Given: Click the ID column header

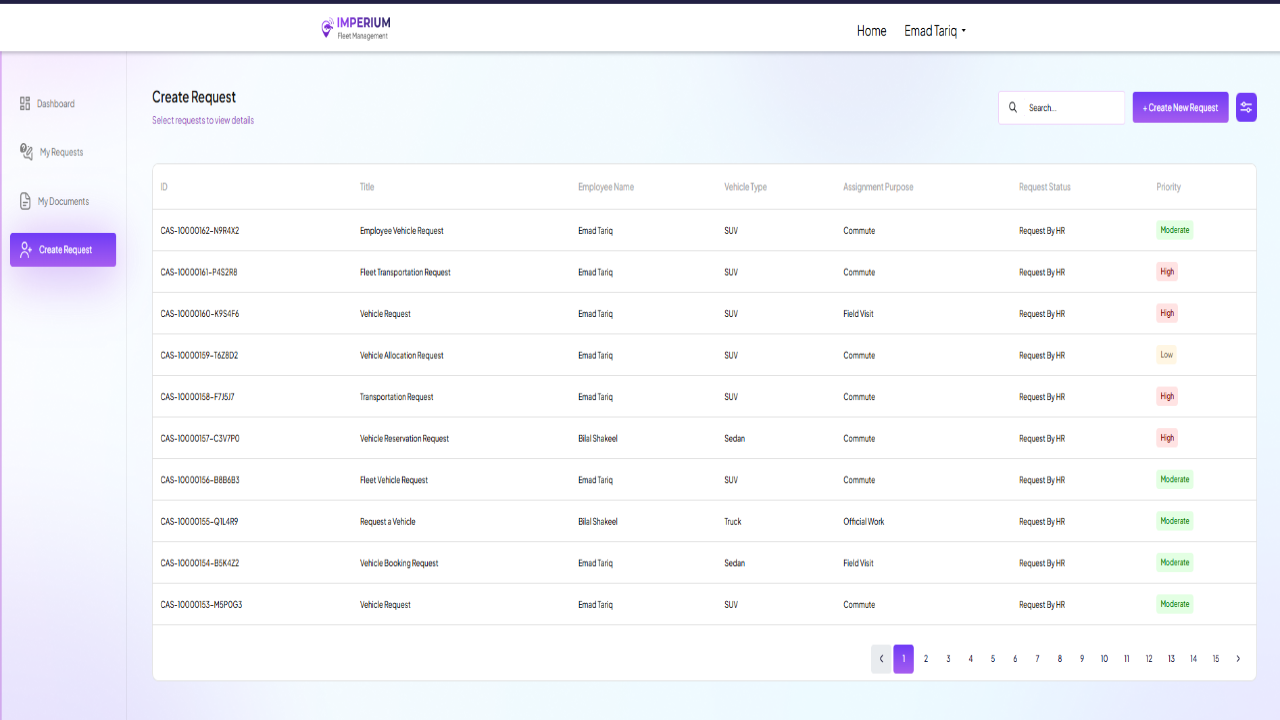Looking at the screenshot, I should click(x=164, y=187).
